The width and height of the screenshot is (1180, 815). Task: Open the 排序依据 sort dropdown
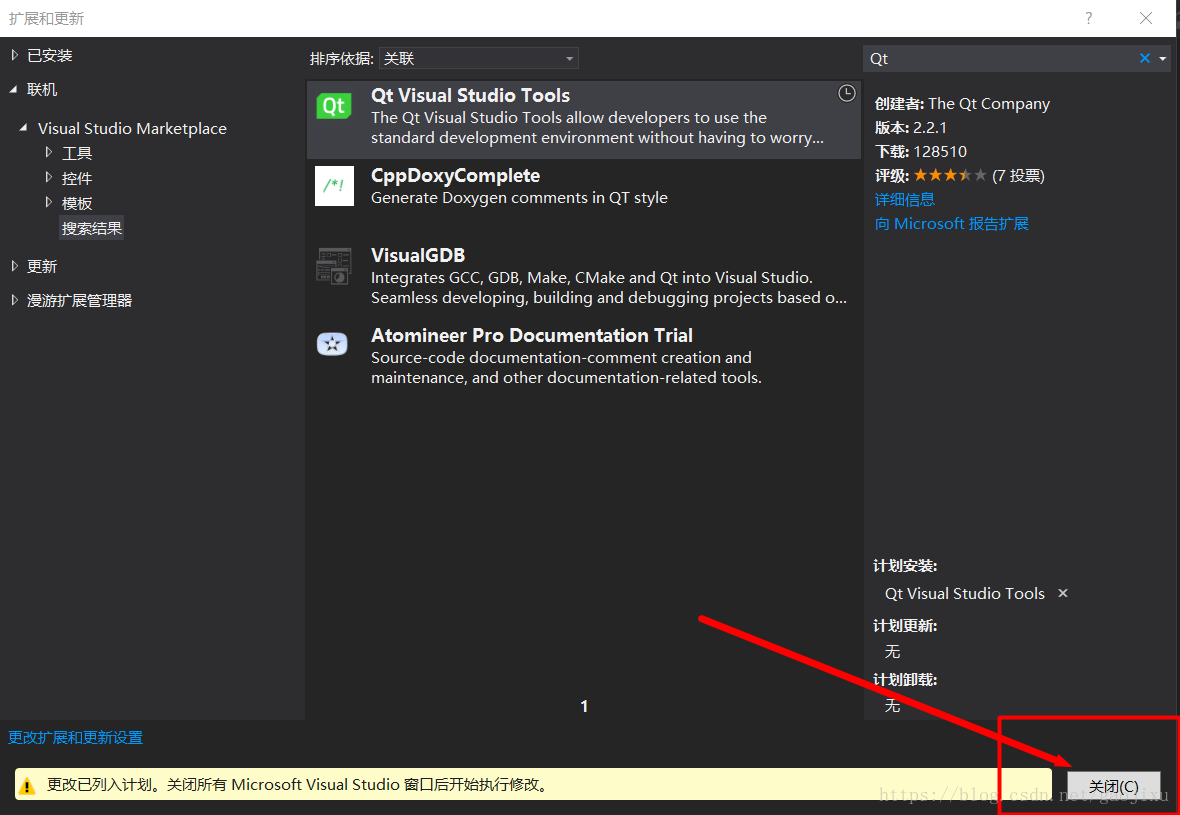[x=478, y=58]
